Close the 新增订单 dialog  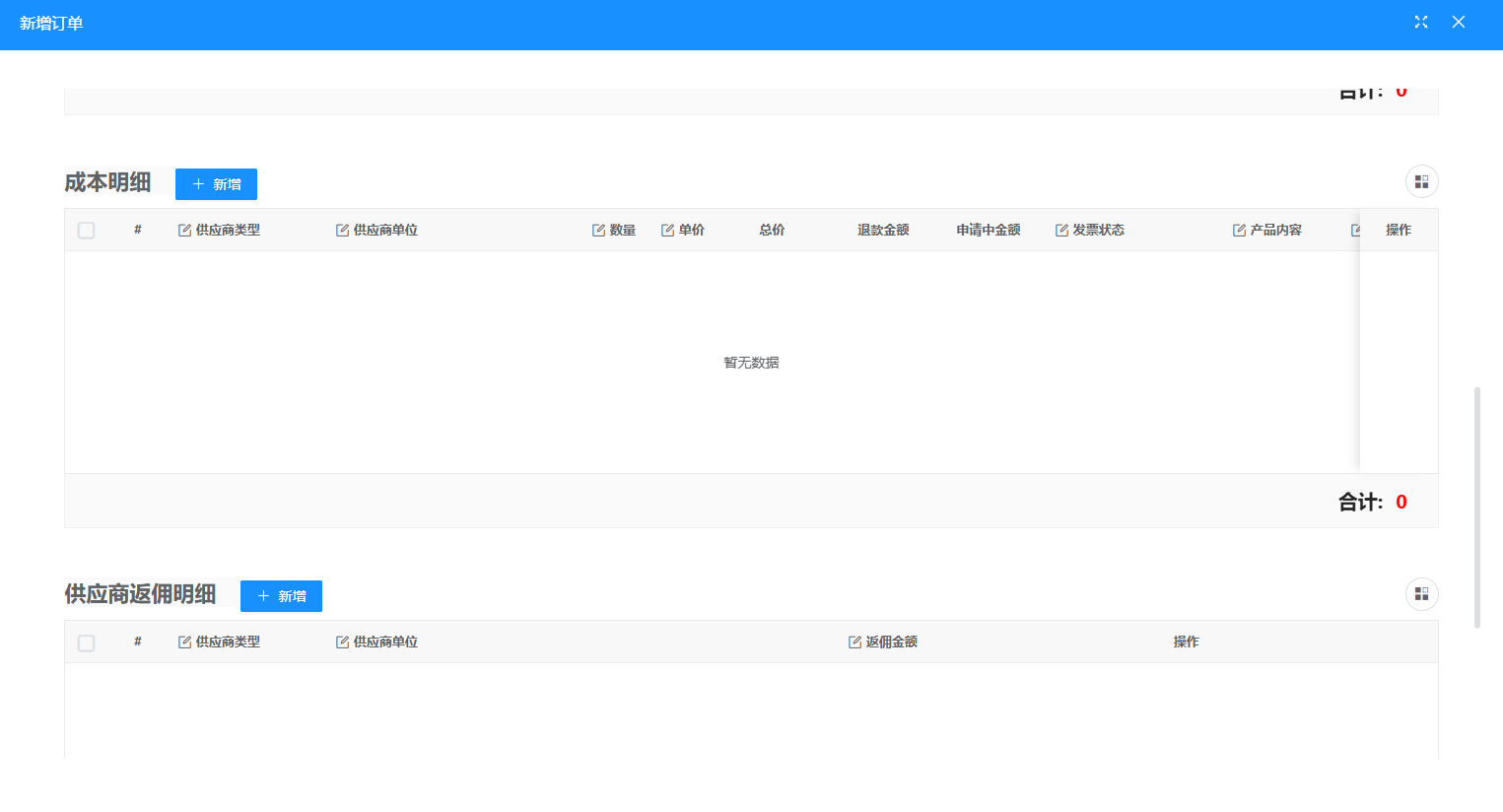(x=1459, y=23)
